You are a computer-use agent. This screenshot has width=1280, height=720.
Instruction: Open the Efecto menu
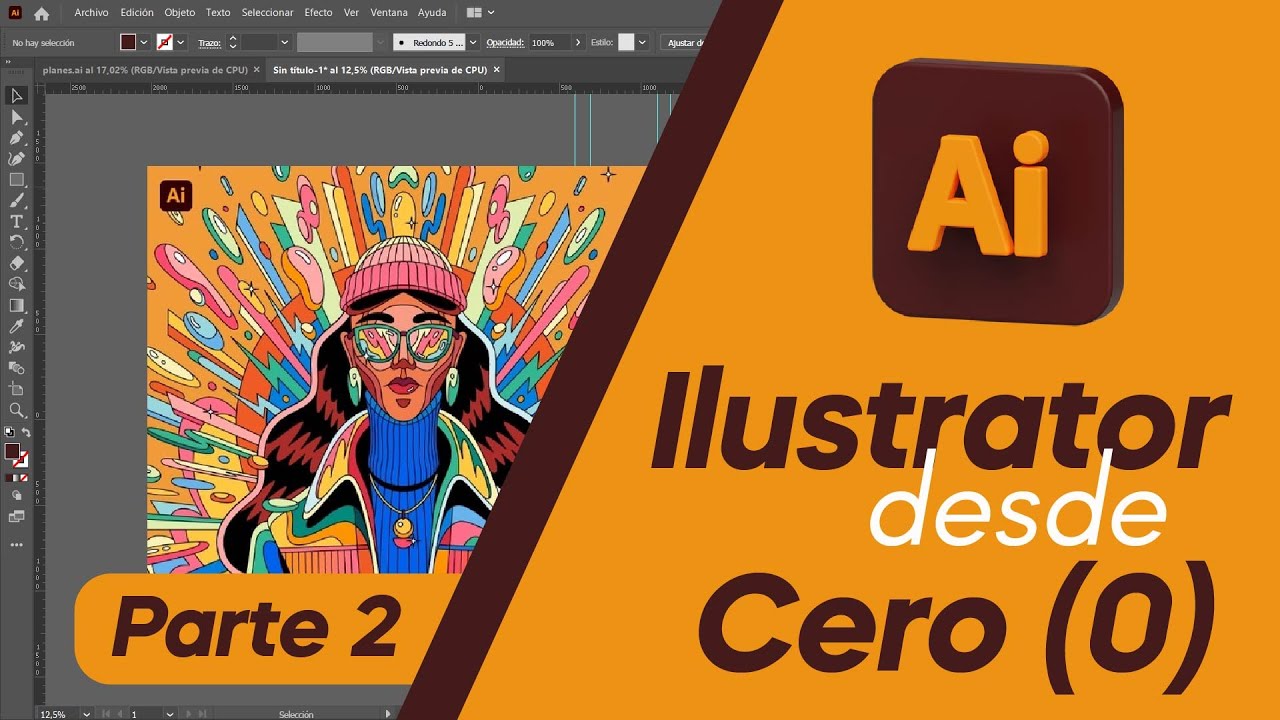(318, 13)
